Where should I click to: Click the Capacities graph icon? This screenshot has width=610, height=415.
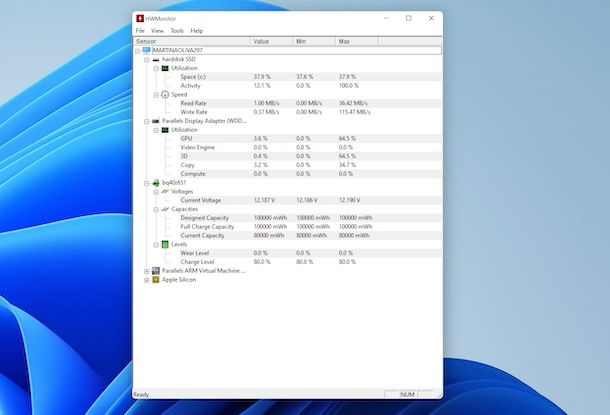(x=165, y=209)
